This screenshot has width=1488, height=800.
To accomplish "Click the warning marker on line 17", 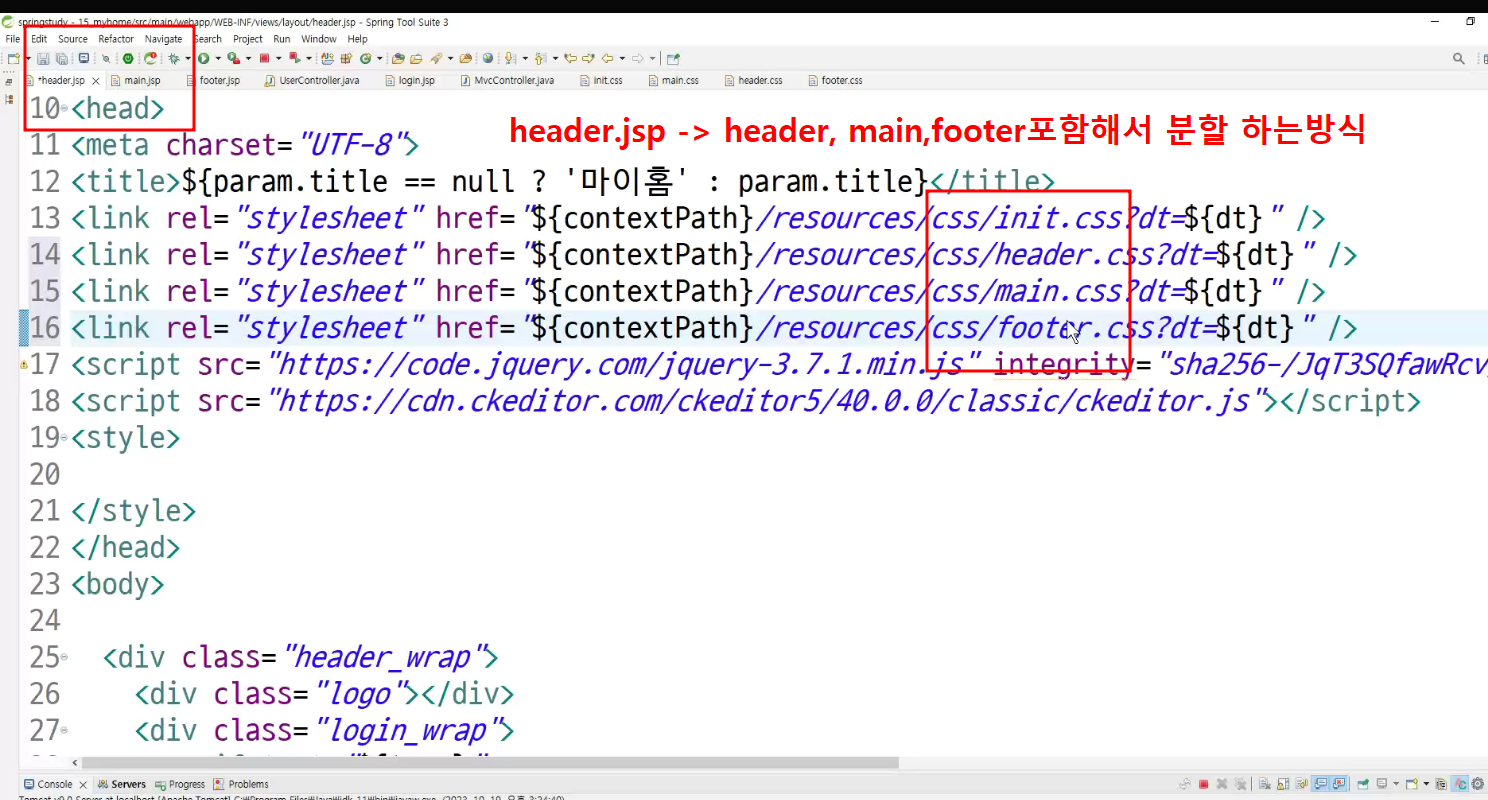I will pos(25,366).
